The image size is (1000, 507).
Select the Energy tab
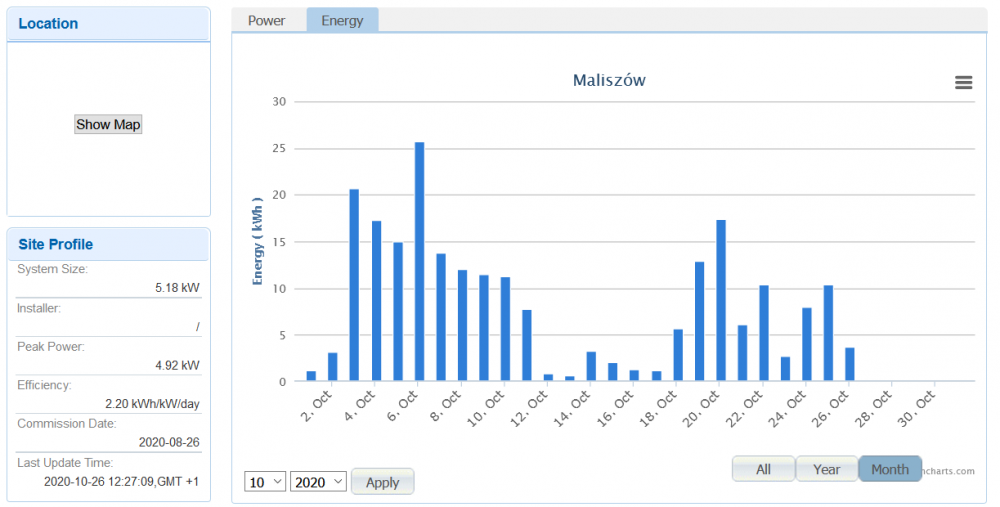click(x=342, y=21)
